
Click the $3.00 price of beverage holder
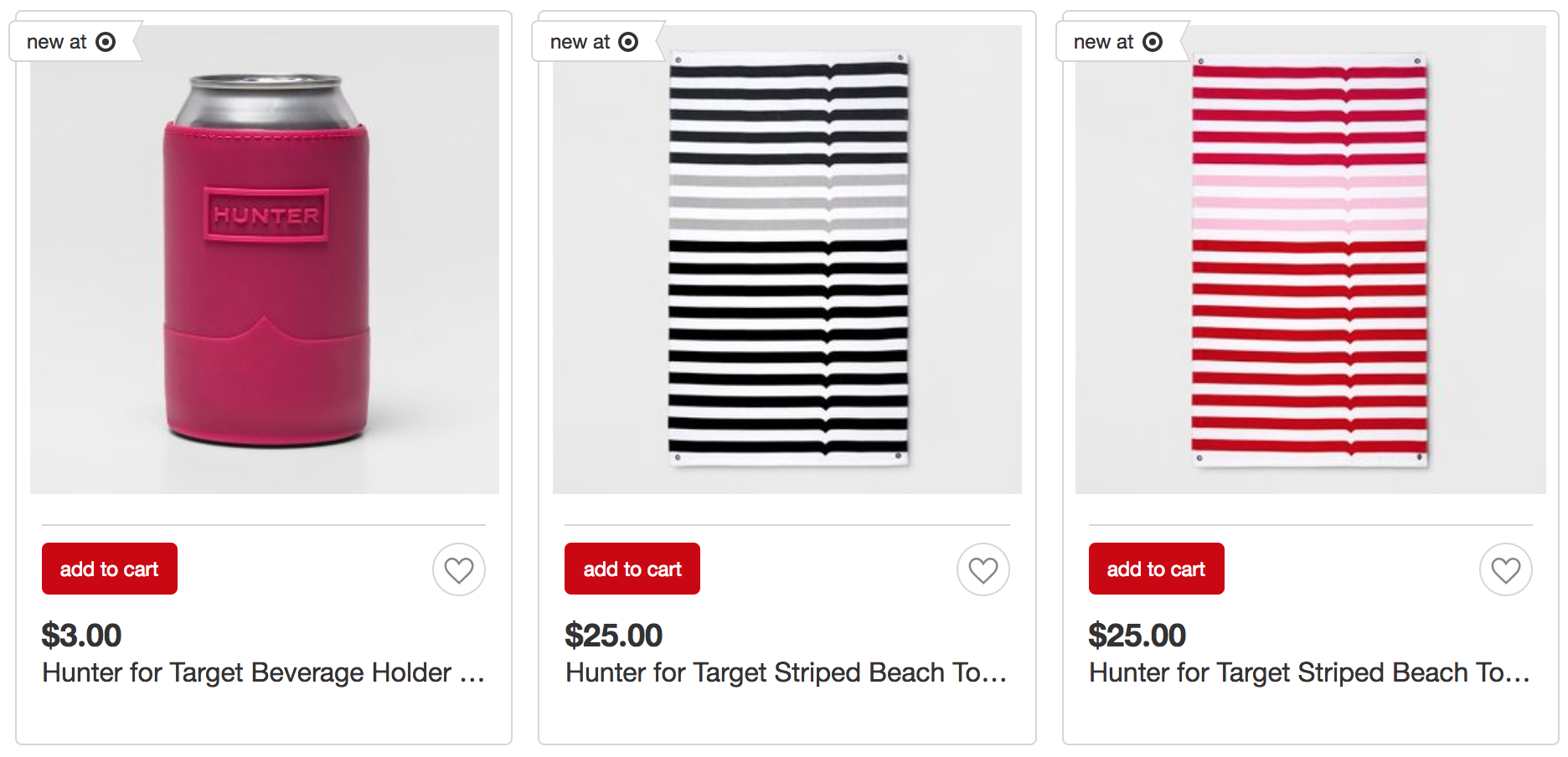point(82,636)
